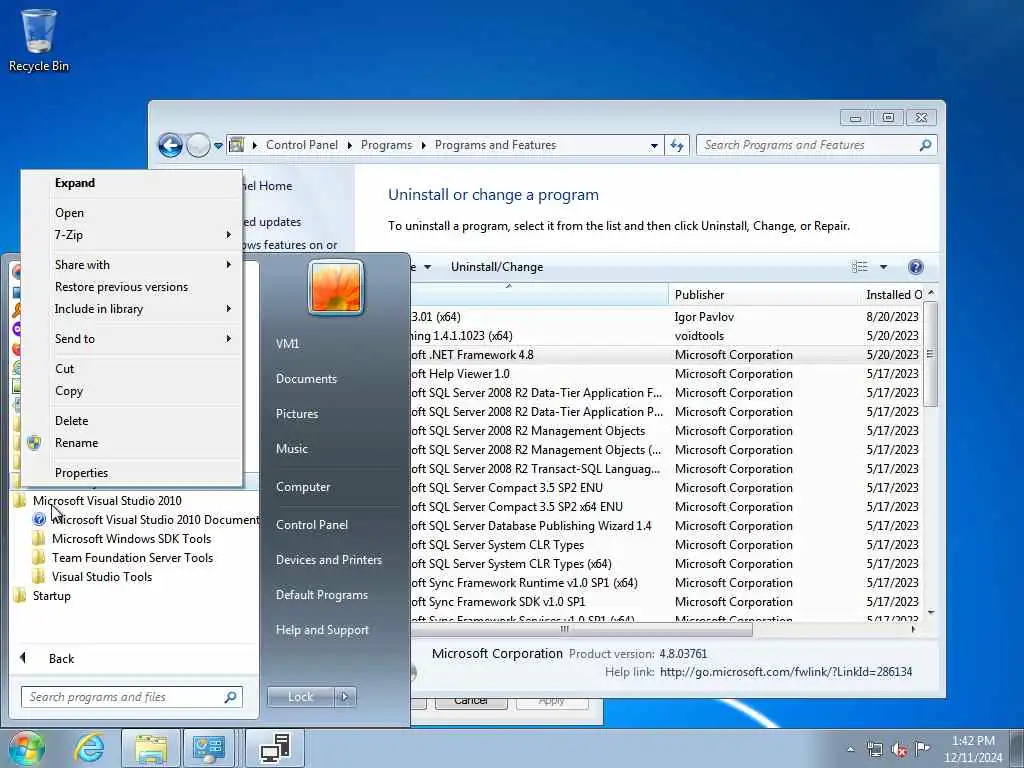Image resolution: width=1024 pixels, height=768 pixels.
Task: Click the Uninstall/Change button
Action: point(496,266)
